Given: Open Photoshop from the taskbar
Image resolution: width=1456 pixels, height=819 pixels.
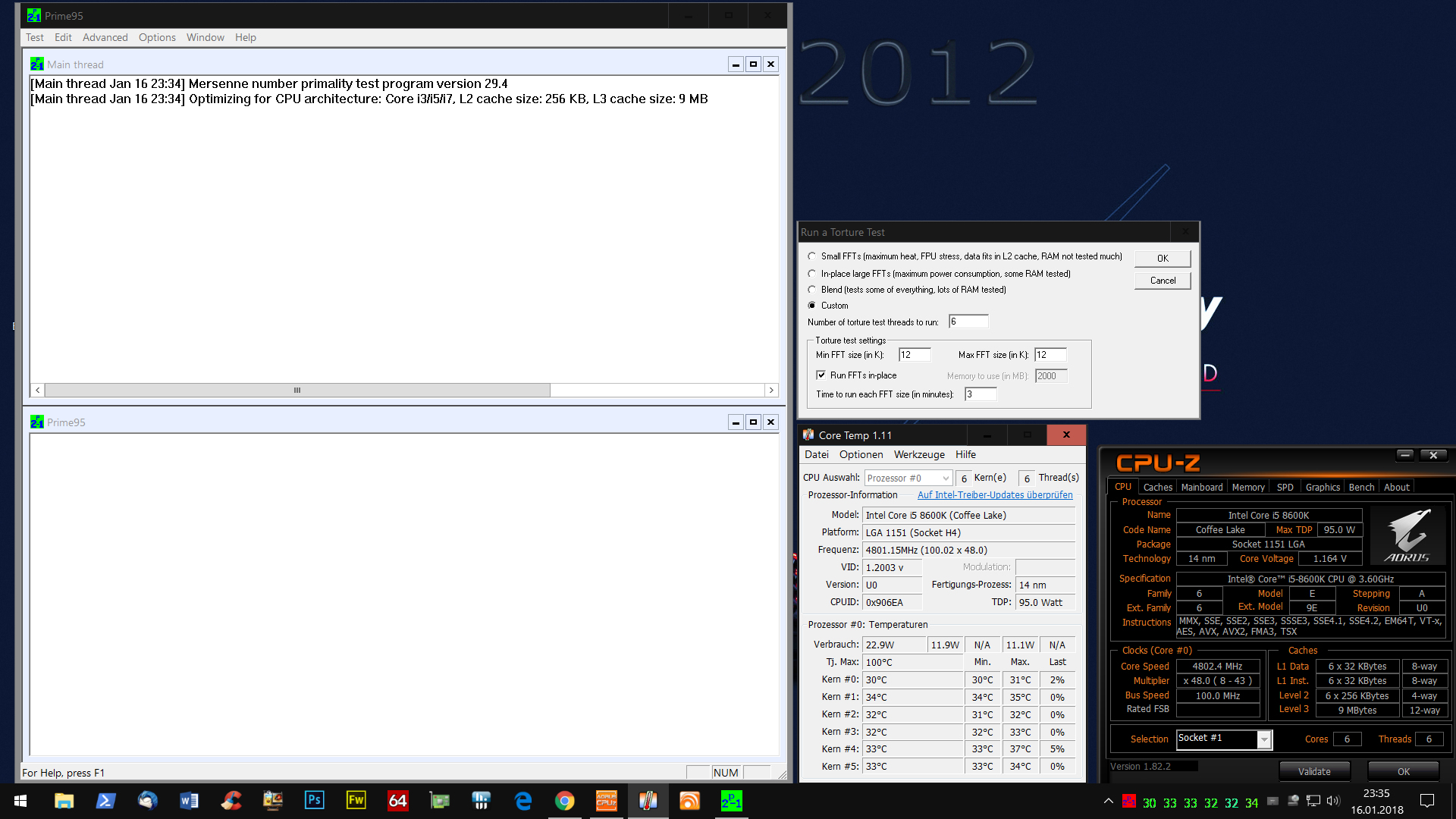Looking at the screenshot, I should click(314, 801).
